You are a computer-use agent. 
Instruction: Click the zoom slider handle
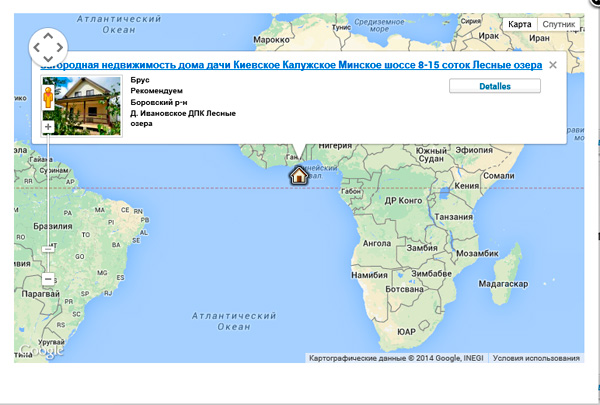pyautogui.click(x=48, y=248)
